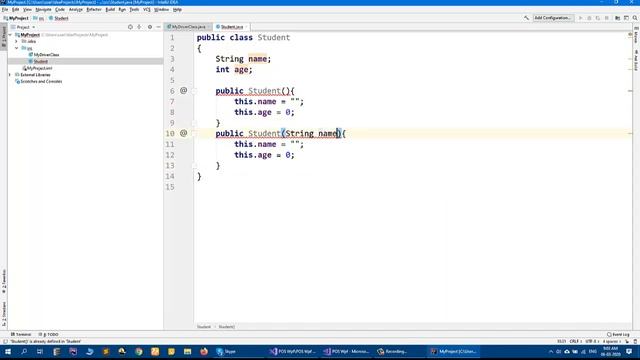Image resolution: width=640 pixels, height=360 pixels.
Task: Click the Search Everywhere magnifier icon
Action: click(x=635, y=18)
